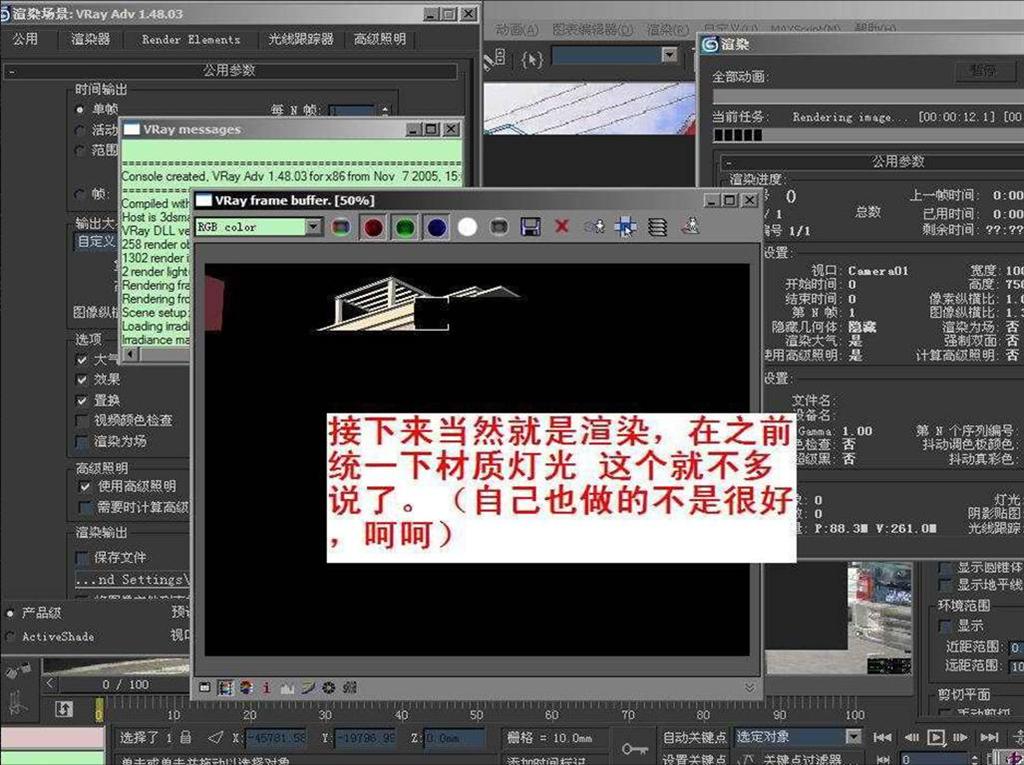Enable 显示地平线 checkbox
The height and width of the screenshot is (765, 1024).
click(944, 584)
